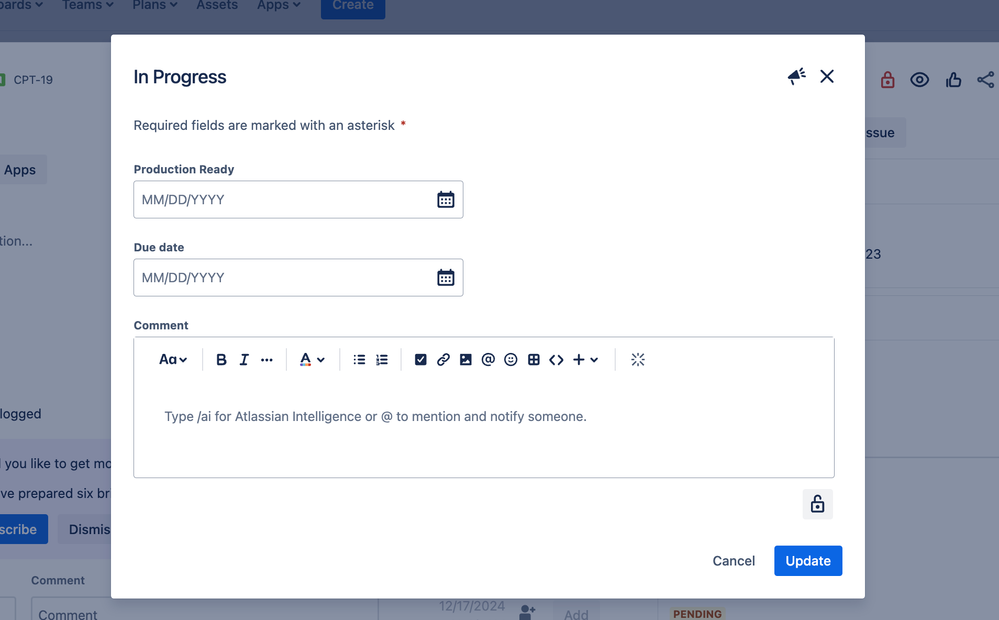This screenshot has height=620, width=999.
Task: Mention someone with the @ icon
Action: point(488,360)
